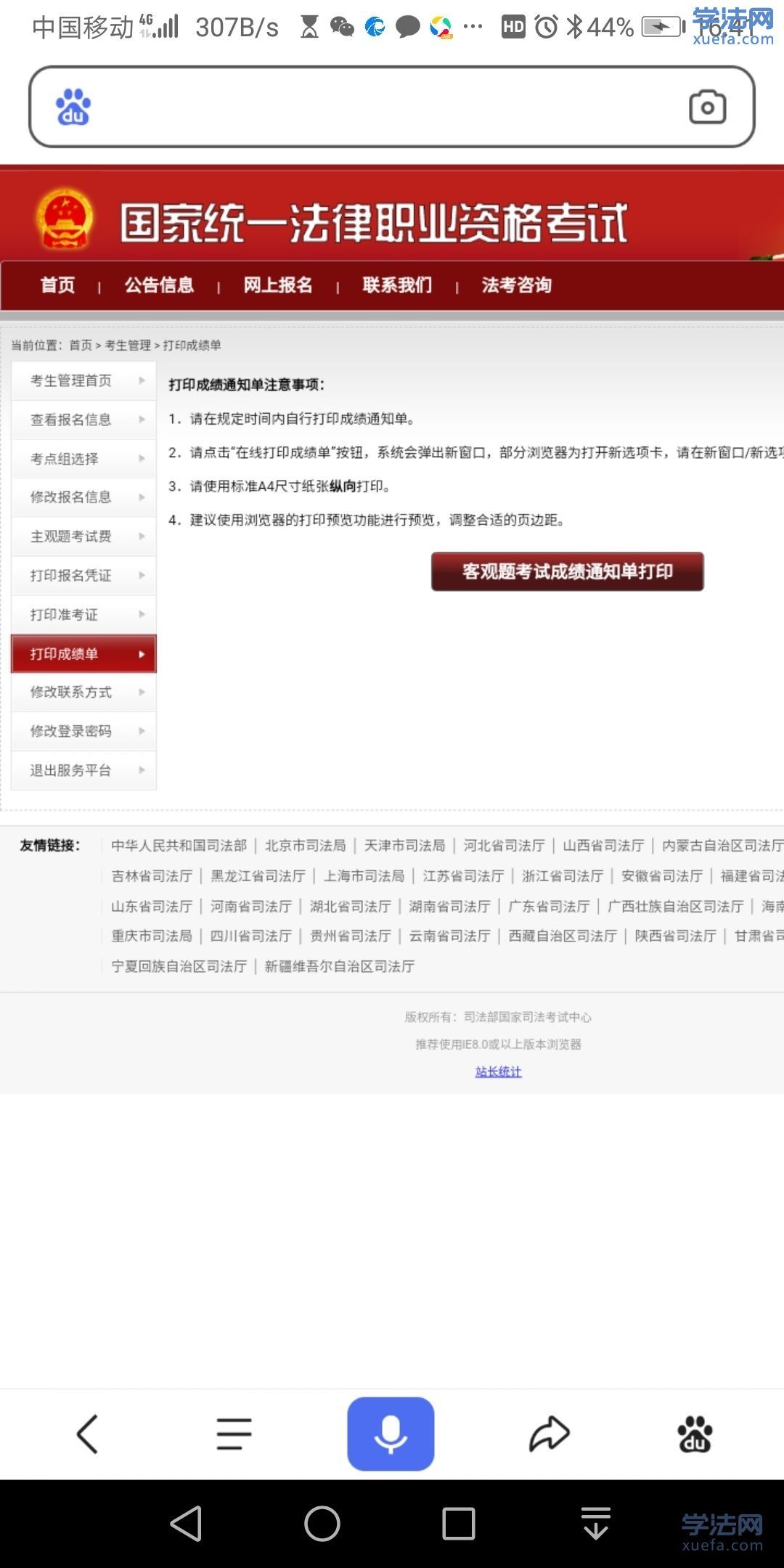Open 湖北省司法厅 link
Viewport: 784px width, 1568px height.
(x=350, y=907)
